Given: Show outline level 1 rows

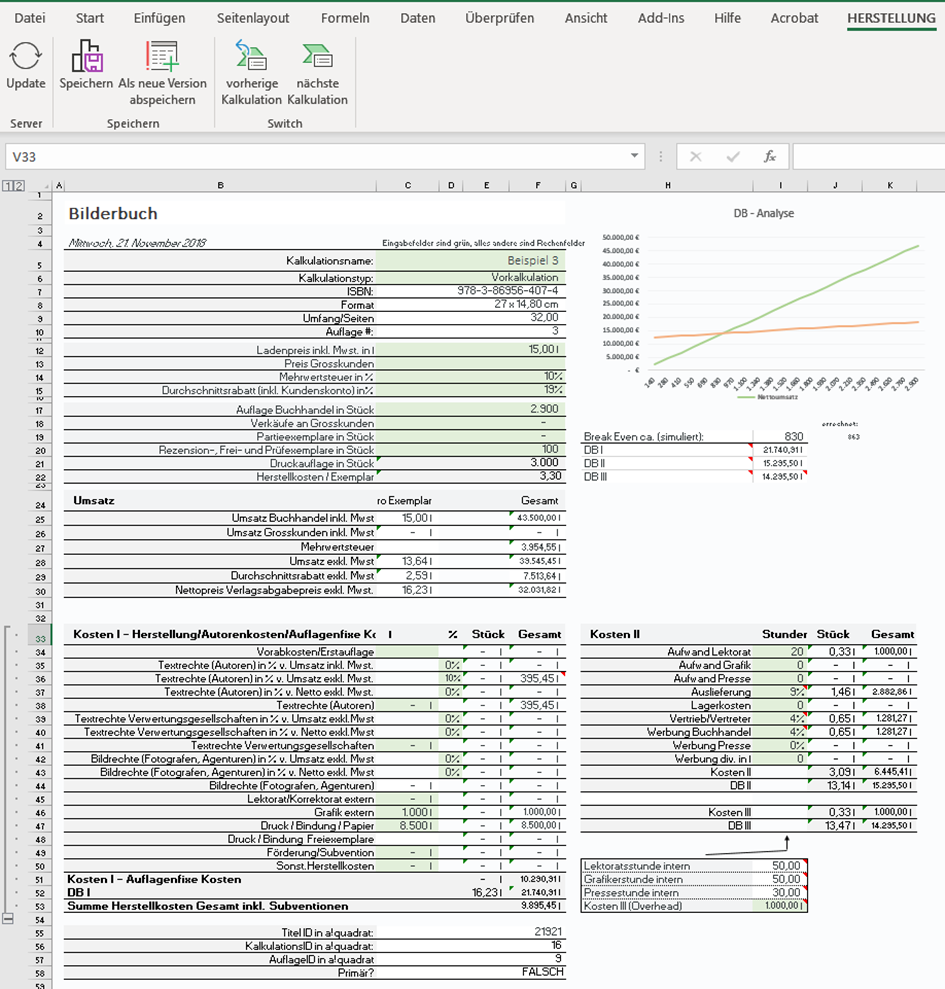Looking at the screenshot, I should click(6, 186).
